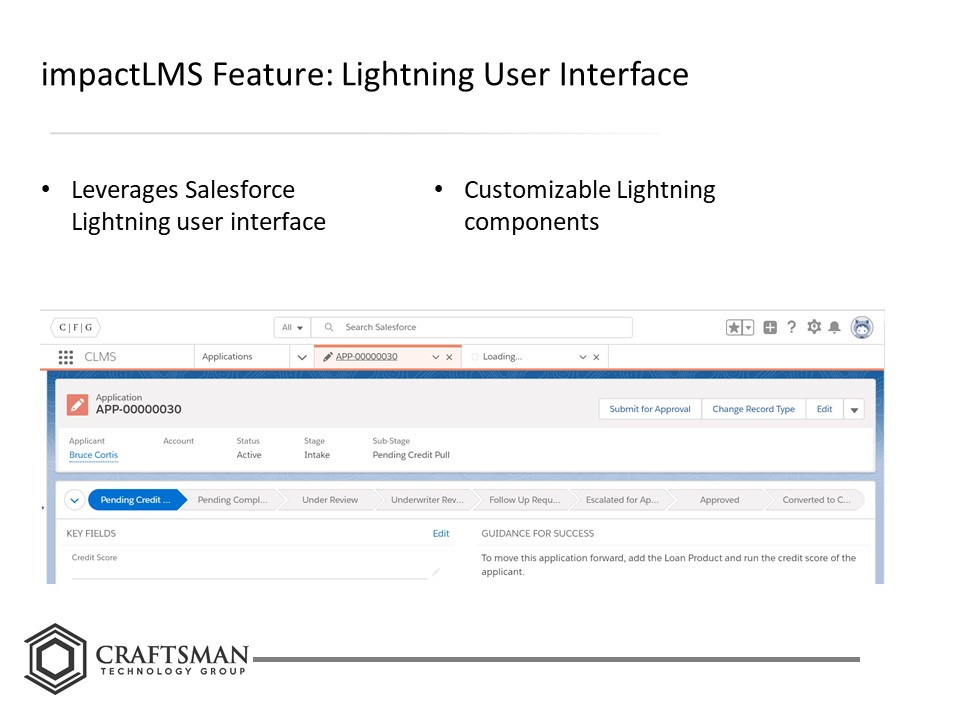
Task: Open the Setup gear icon
Action: point(814,327)
